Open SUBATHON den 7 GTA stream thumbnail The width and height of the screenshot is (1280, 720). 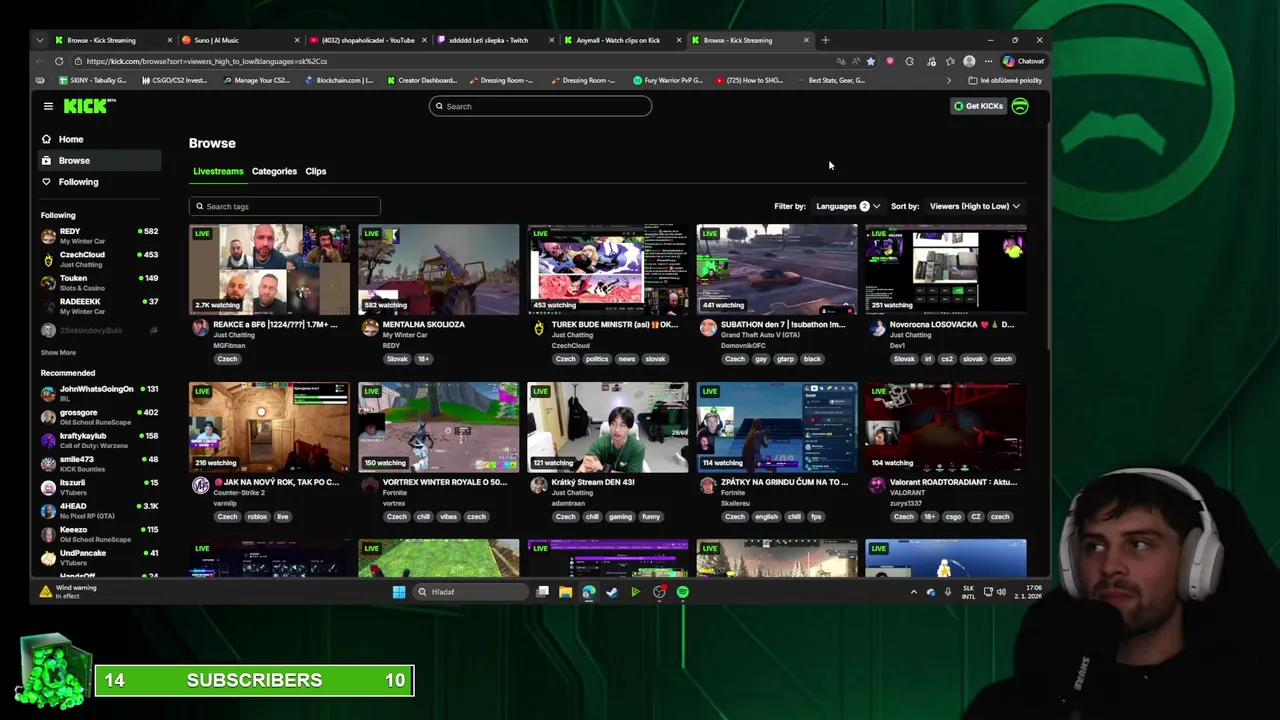coord(776,269)
